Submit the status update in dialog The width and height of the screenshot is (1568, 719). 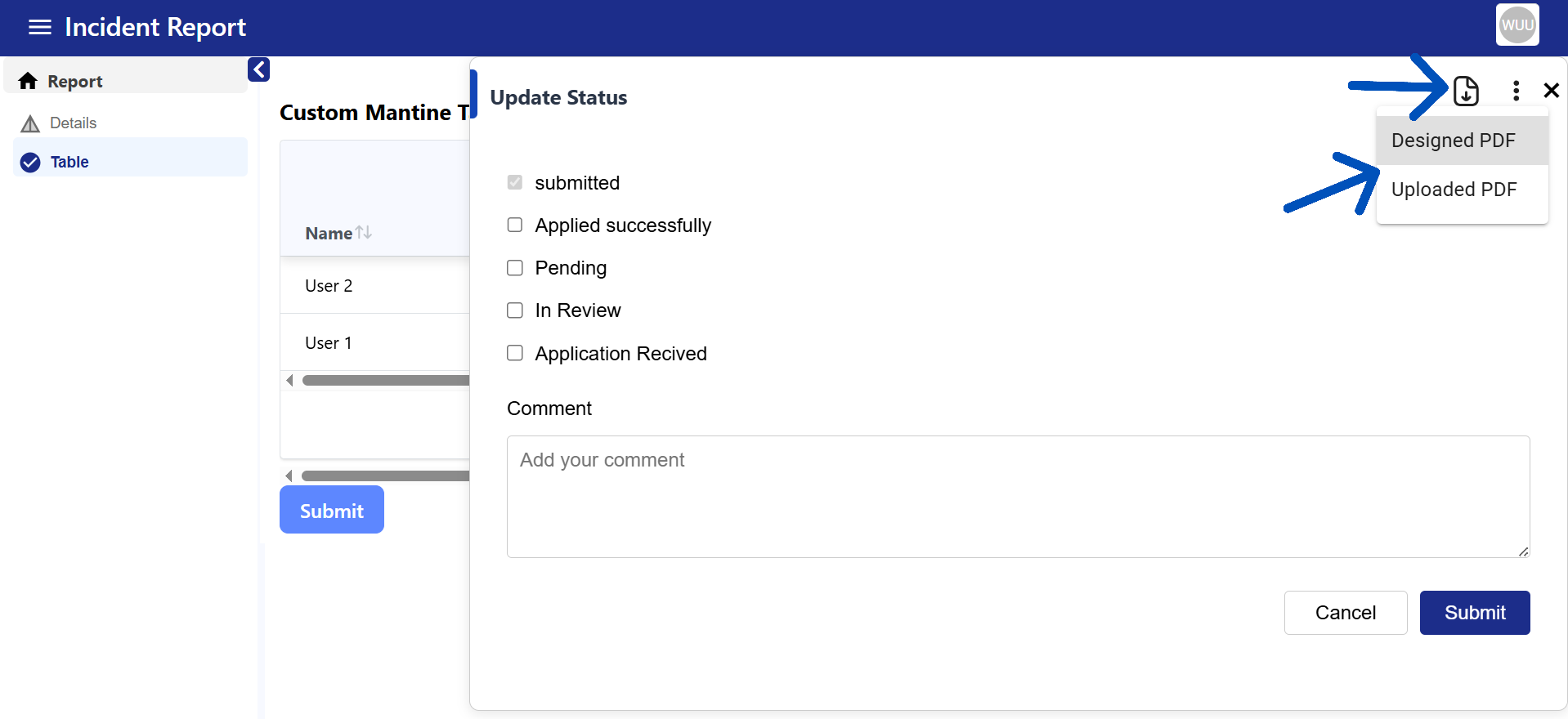click(1474, 613)
